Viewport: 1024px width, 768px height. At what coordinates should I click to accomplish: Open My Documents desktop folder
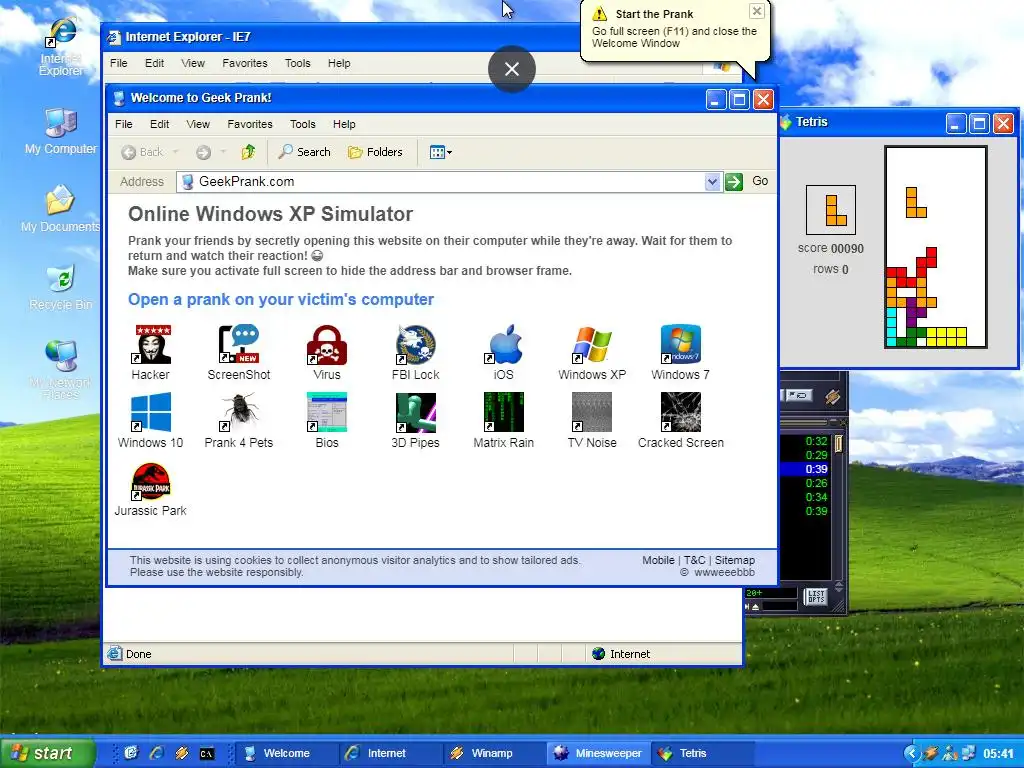tap(60, 209)
